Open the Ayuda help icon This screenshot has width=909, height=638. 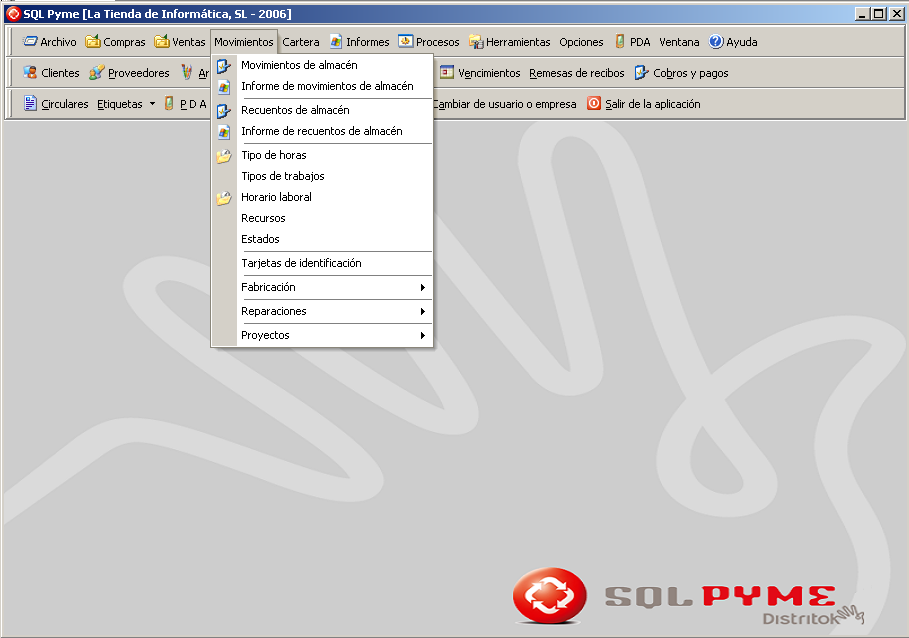pyautogui.click(x=716, y=42)
